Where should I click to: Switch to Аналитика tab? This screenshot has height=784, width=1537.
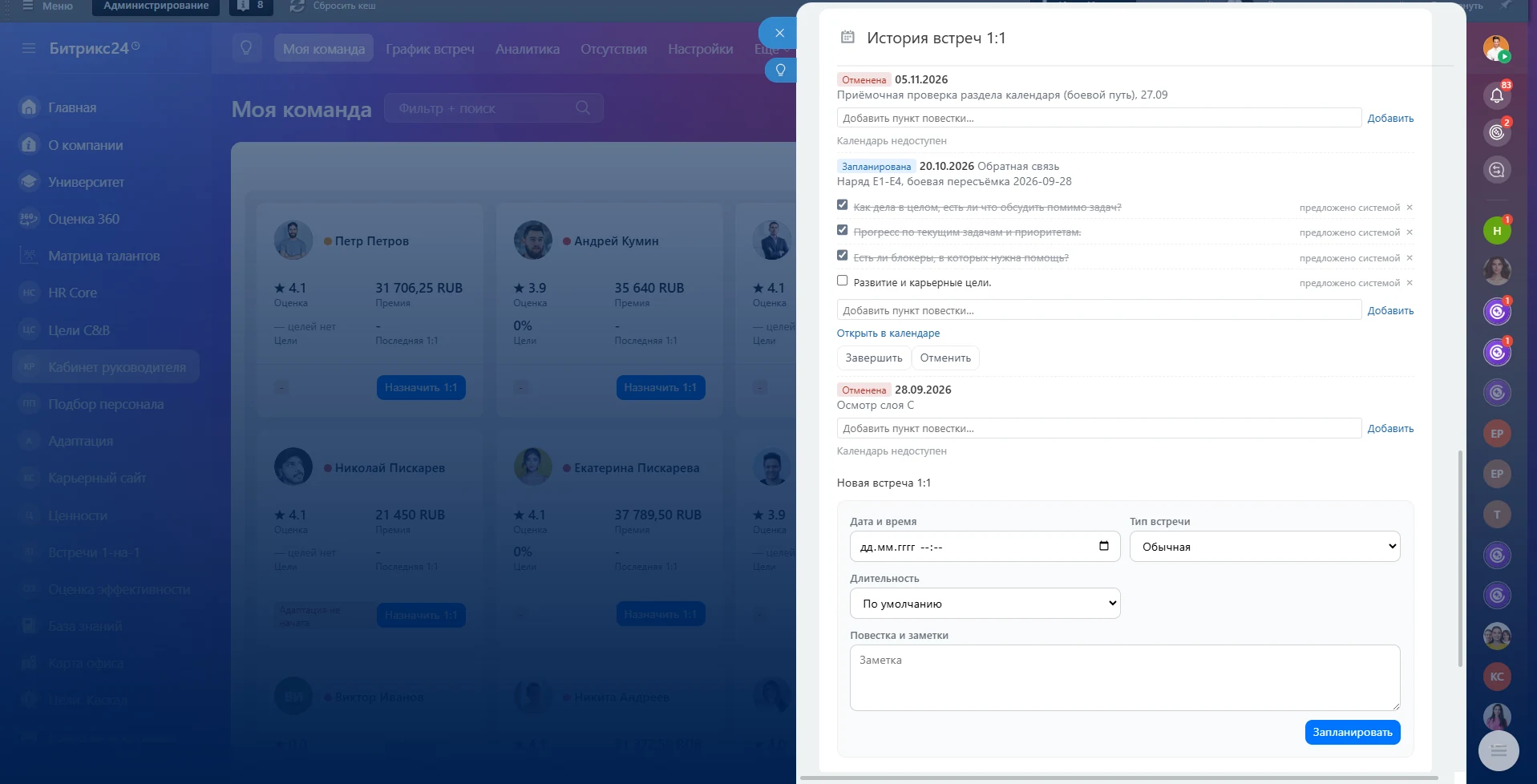click(528, 49)
